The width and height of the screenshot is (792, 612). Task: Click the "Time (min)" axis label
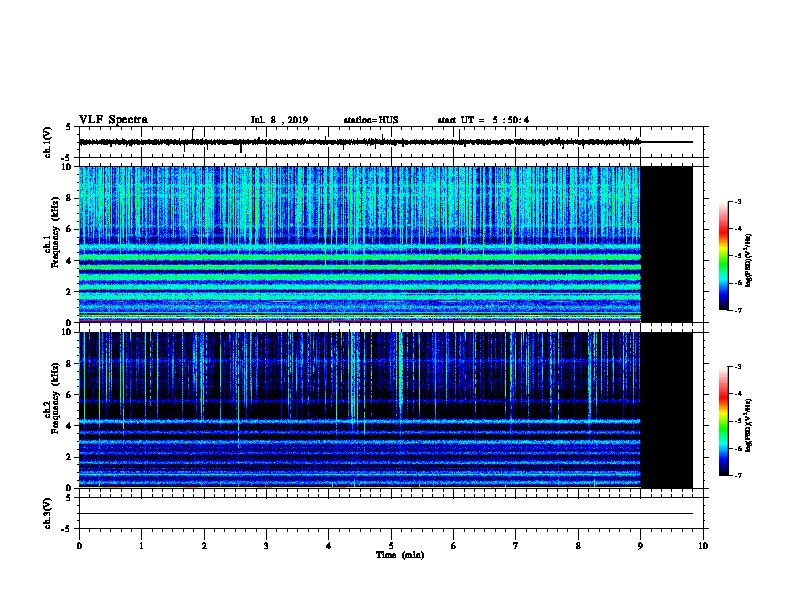coord(400,555)
